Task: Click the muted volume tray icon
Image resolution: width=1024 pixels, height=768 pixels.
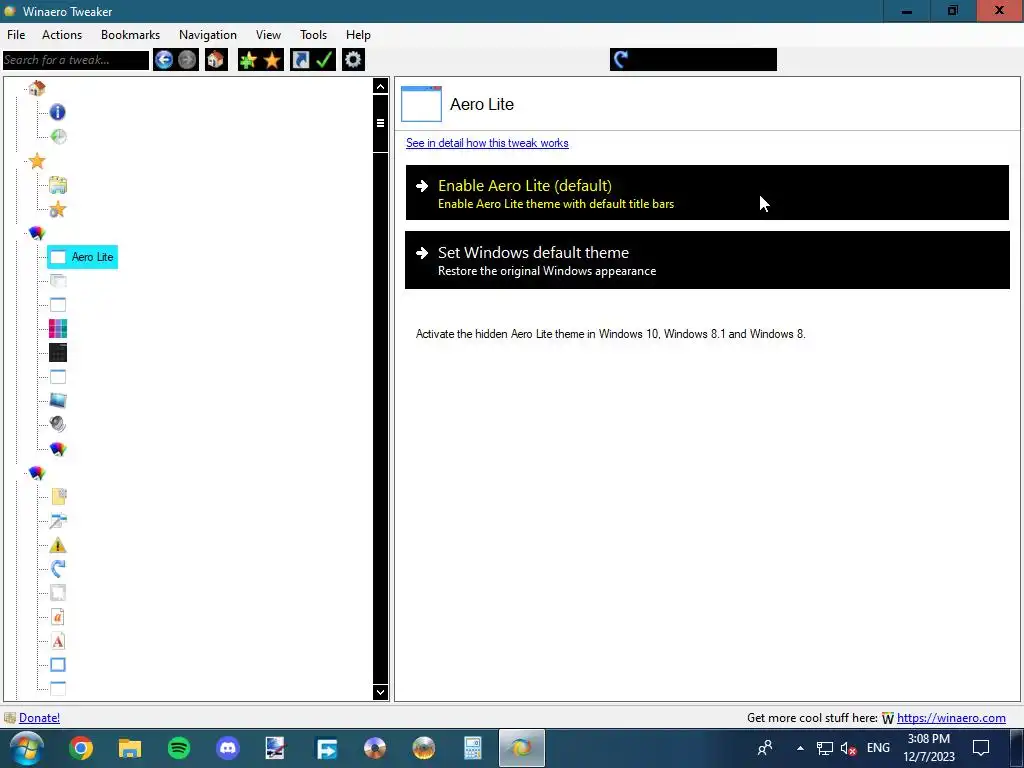Action: 848,748
